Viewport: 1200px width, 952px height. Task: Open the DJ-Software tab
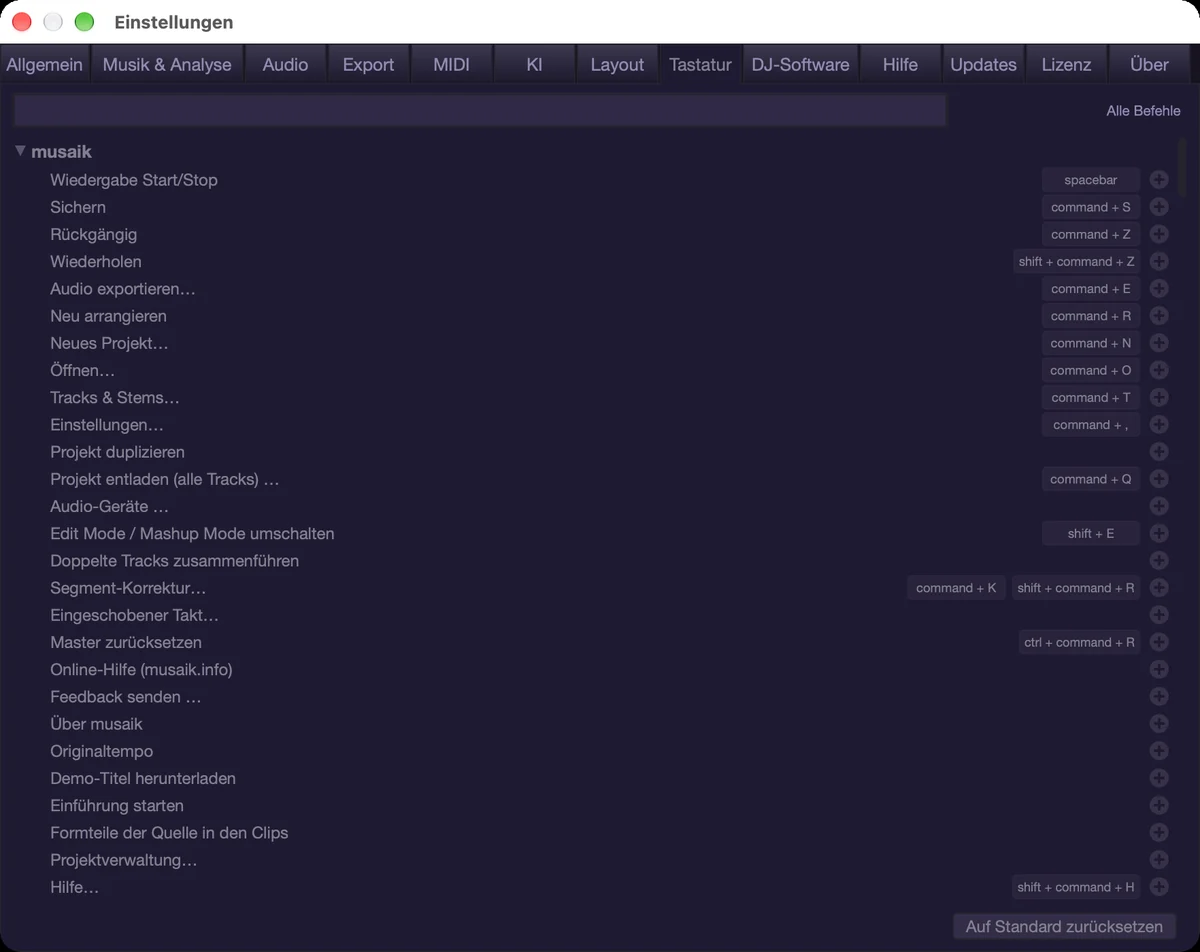(x=800, y=64)
